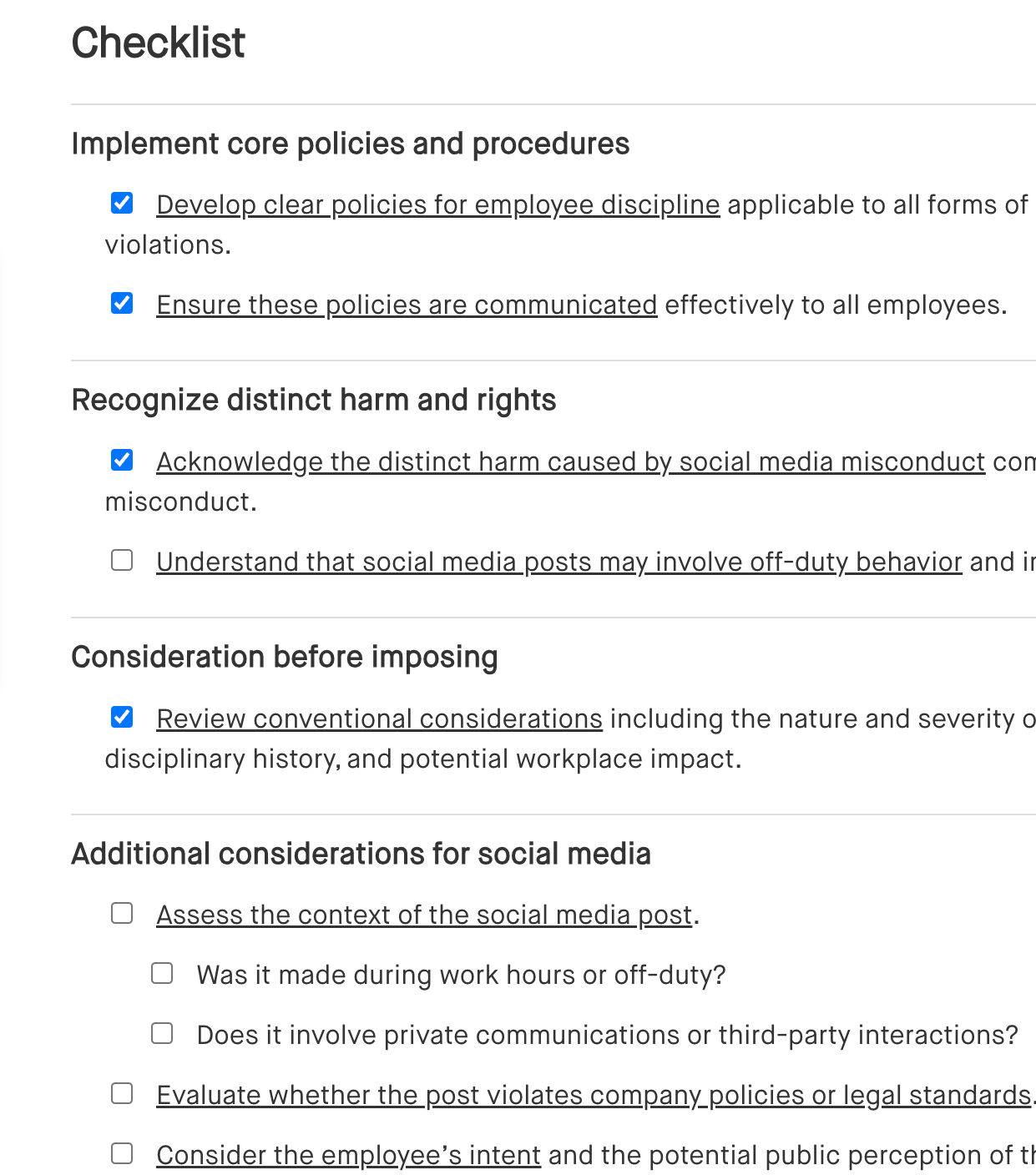Check 'Understand that social media posts' checkbox

click(122, 560)
